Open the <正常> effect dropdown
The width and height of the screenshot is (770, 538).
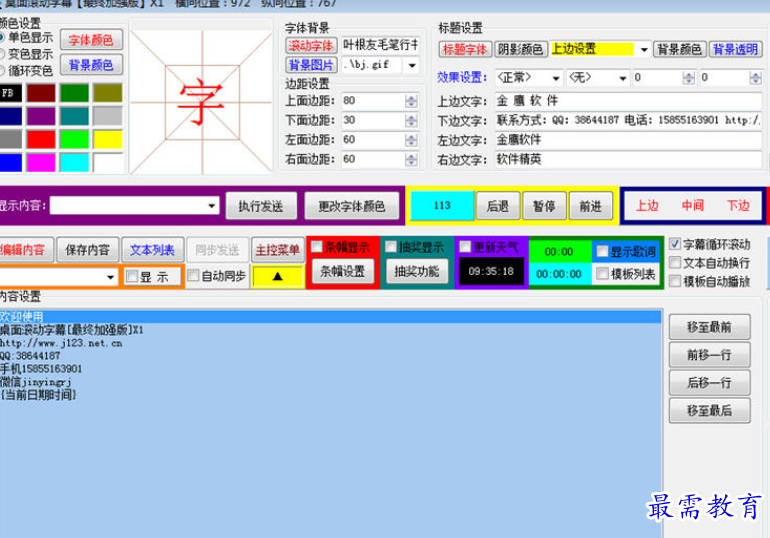point(555,78)
